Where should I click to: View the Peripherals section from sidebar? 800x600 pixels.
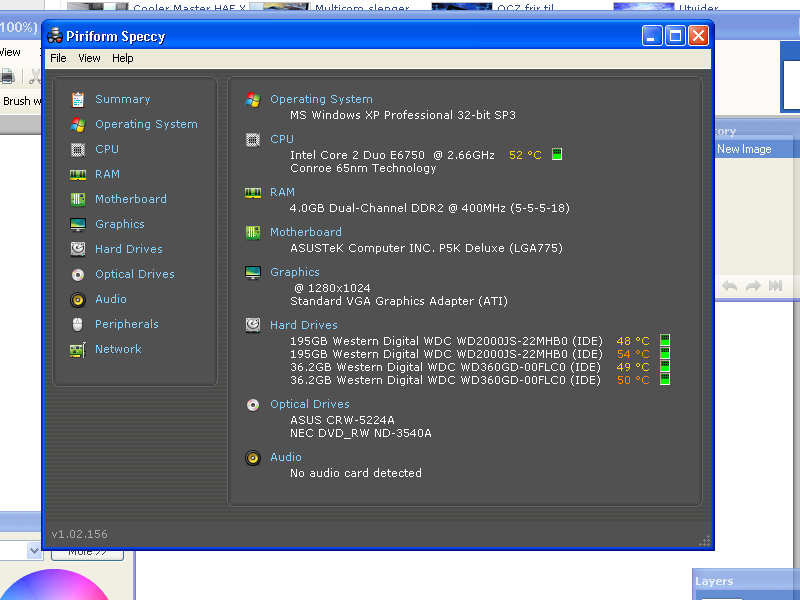[x=127, y=324]
